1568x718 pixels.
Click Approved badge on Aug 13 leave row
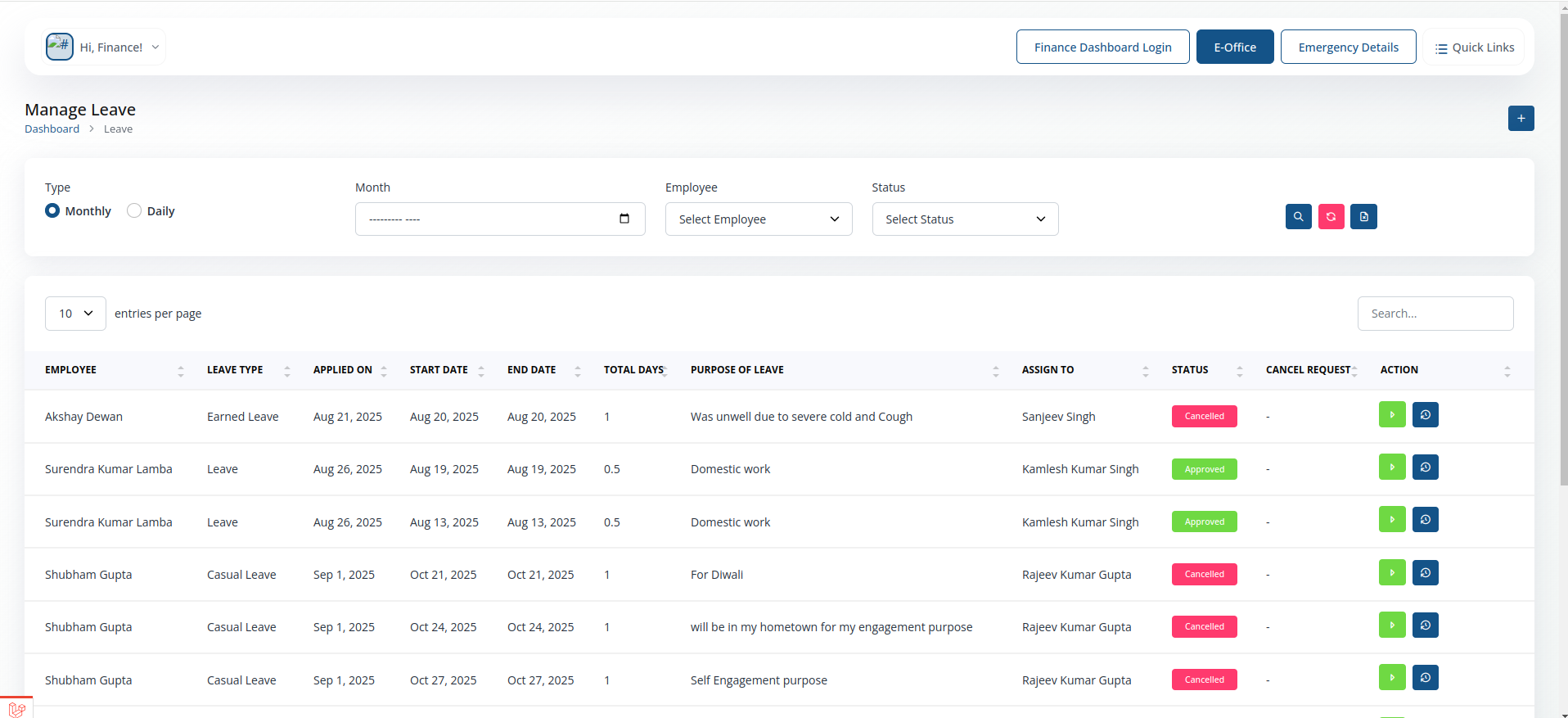coord(1204,522)
